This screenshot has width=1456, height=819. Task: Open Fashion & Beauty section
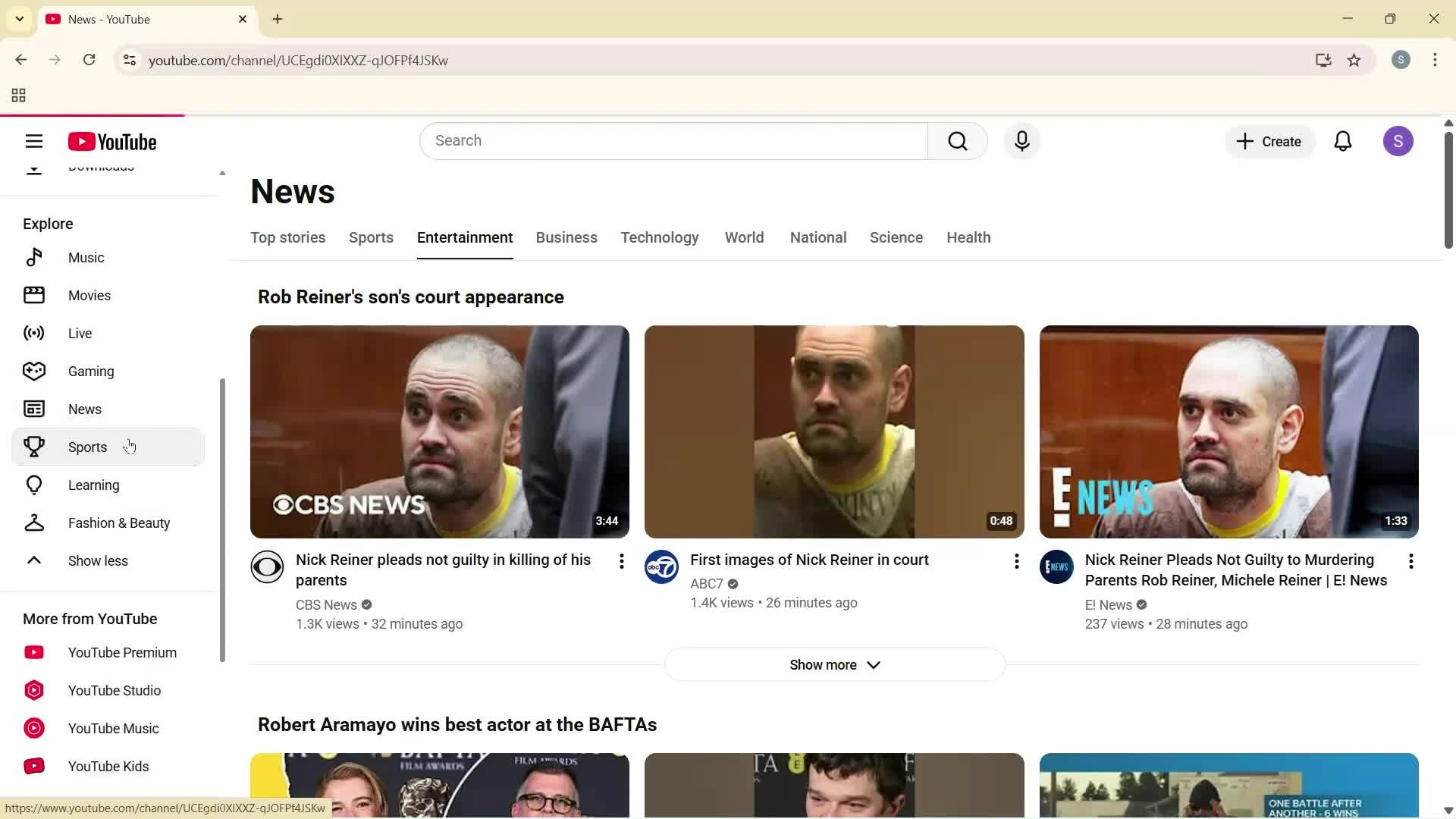118,522
